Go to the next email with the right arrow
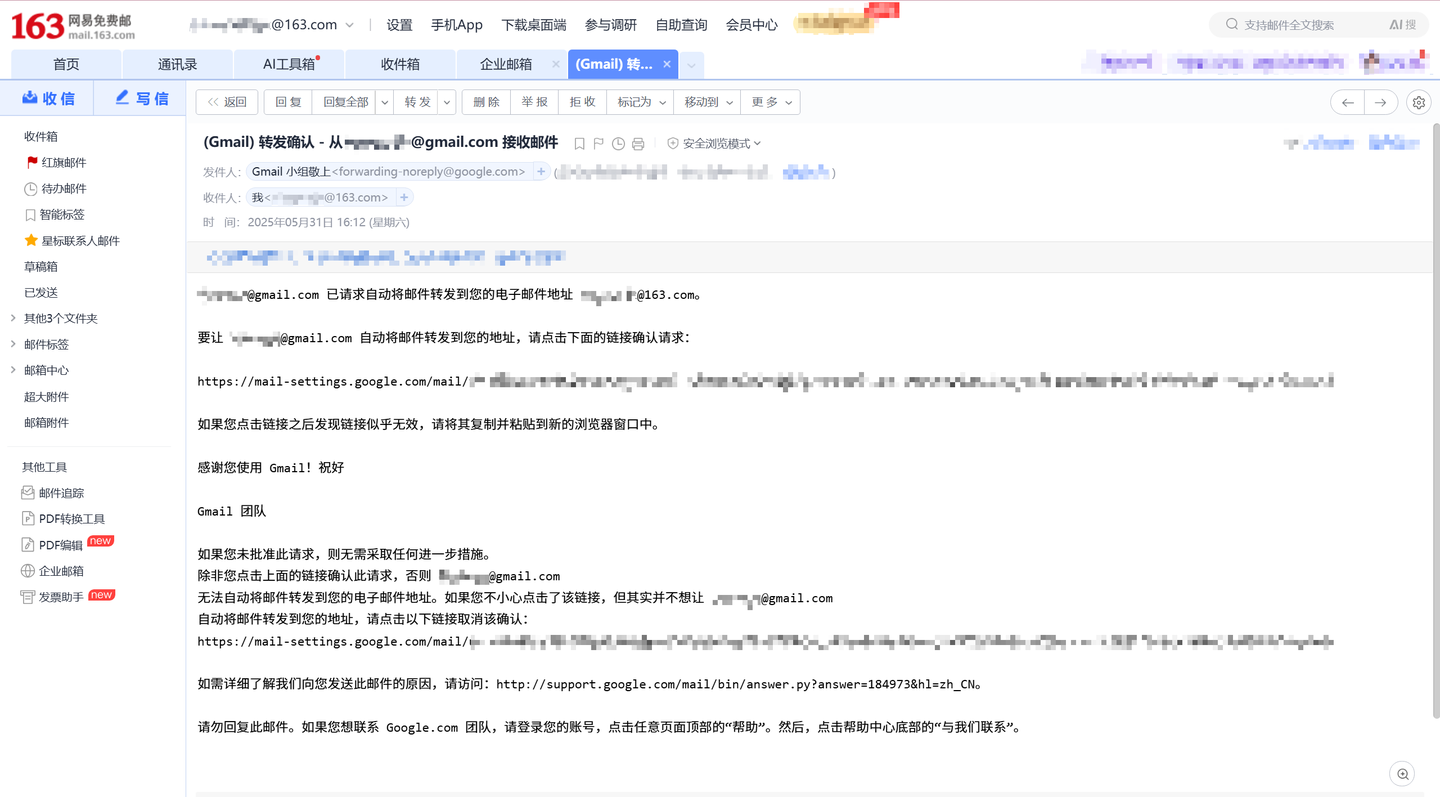 tap(1381, 102)
